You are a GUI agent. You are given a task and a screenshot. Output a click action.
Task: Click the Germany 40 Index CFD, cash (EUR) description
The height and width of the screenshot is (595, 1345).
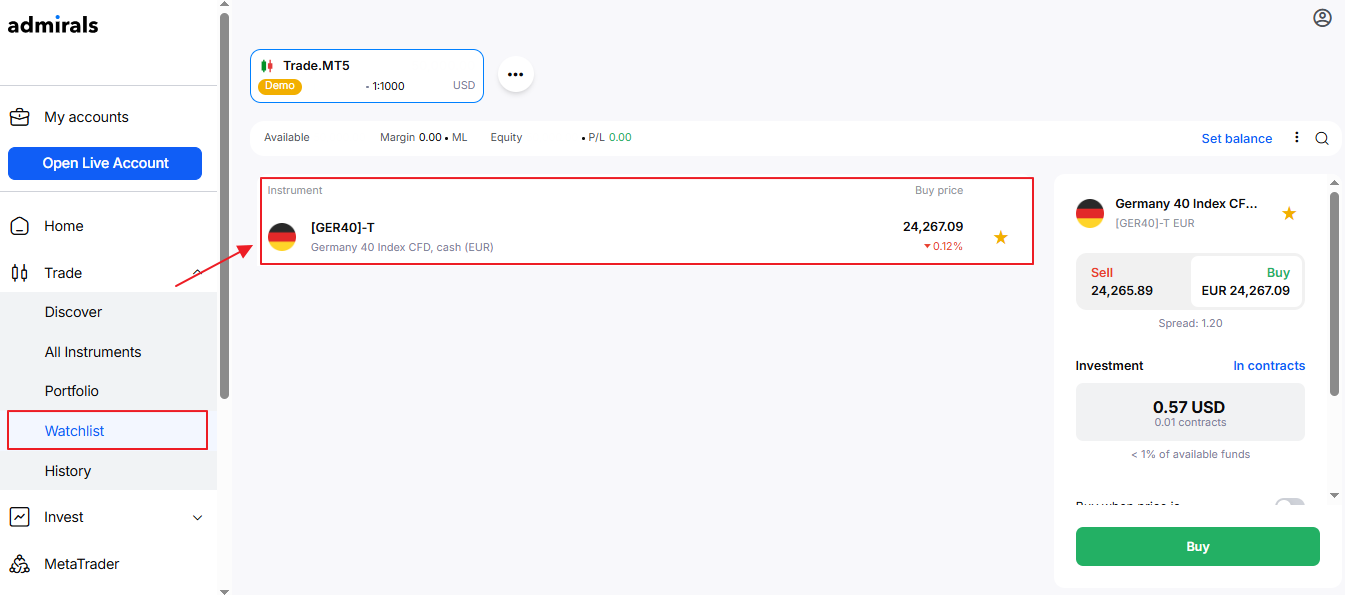(x=402, y=247)
